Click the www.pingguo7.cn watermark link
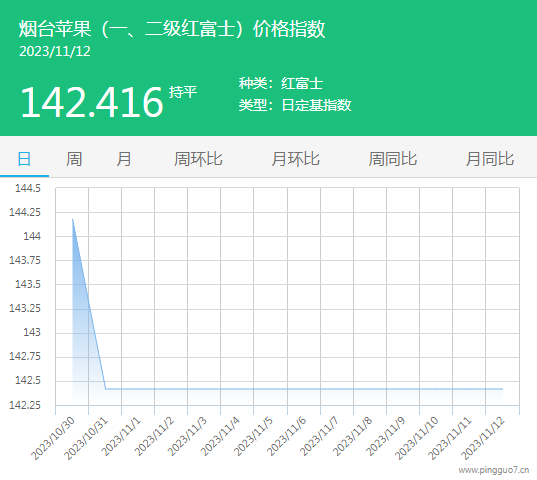Viewport: 537px width, 480px height. pos(494,470)
